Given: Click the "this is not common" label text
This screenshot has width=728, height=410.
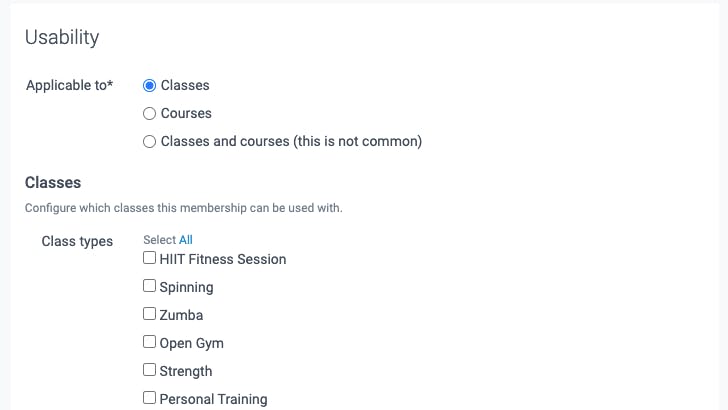Looking at the screenshot, I should pyautogui.click(x=357, y=141).
